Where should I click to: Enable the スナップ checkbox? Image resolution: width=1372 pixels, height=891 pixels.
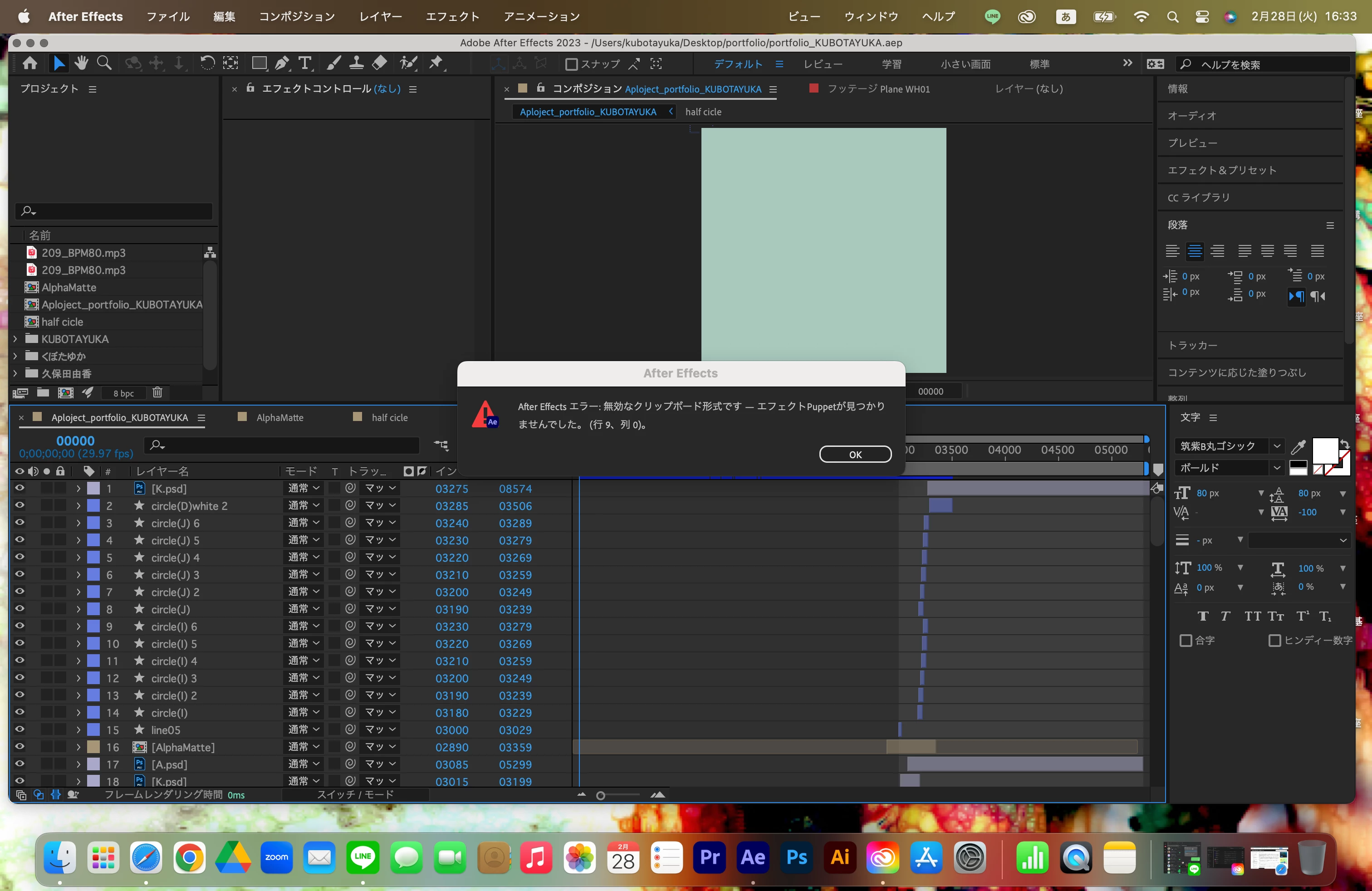(571, 64)
